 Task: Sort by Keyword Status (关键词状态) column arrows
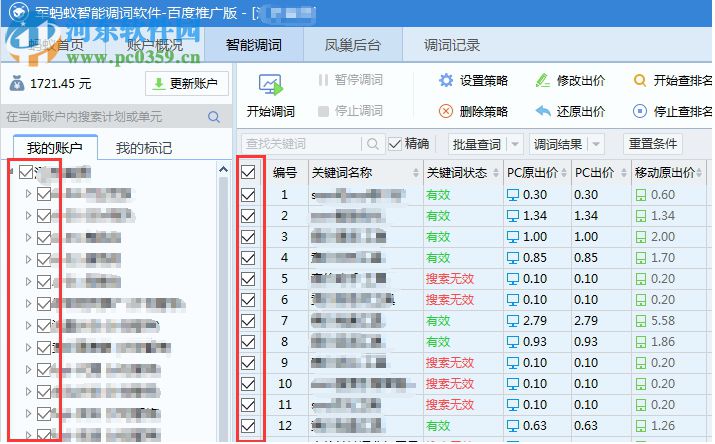(496, 173)
